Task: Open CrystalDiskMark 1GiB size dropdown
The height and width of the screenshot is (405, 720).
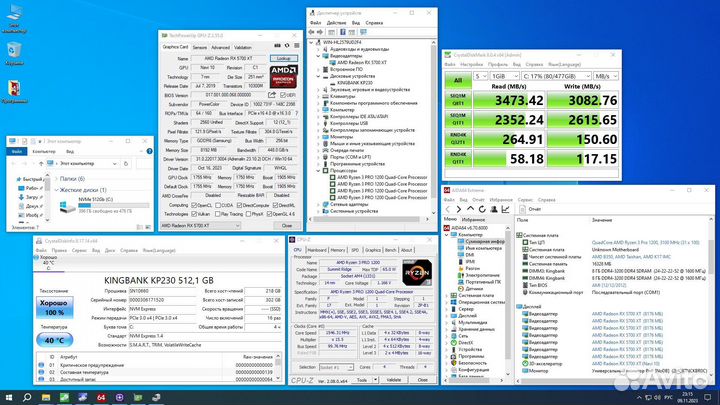Action: point(504,76)
